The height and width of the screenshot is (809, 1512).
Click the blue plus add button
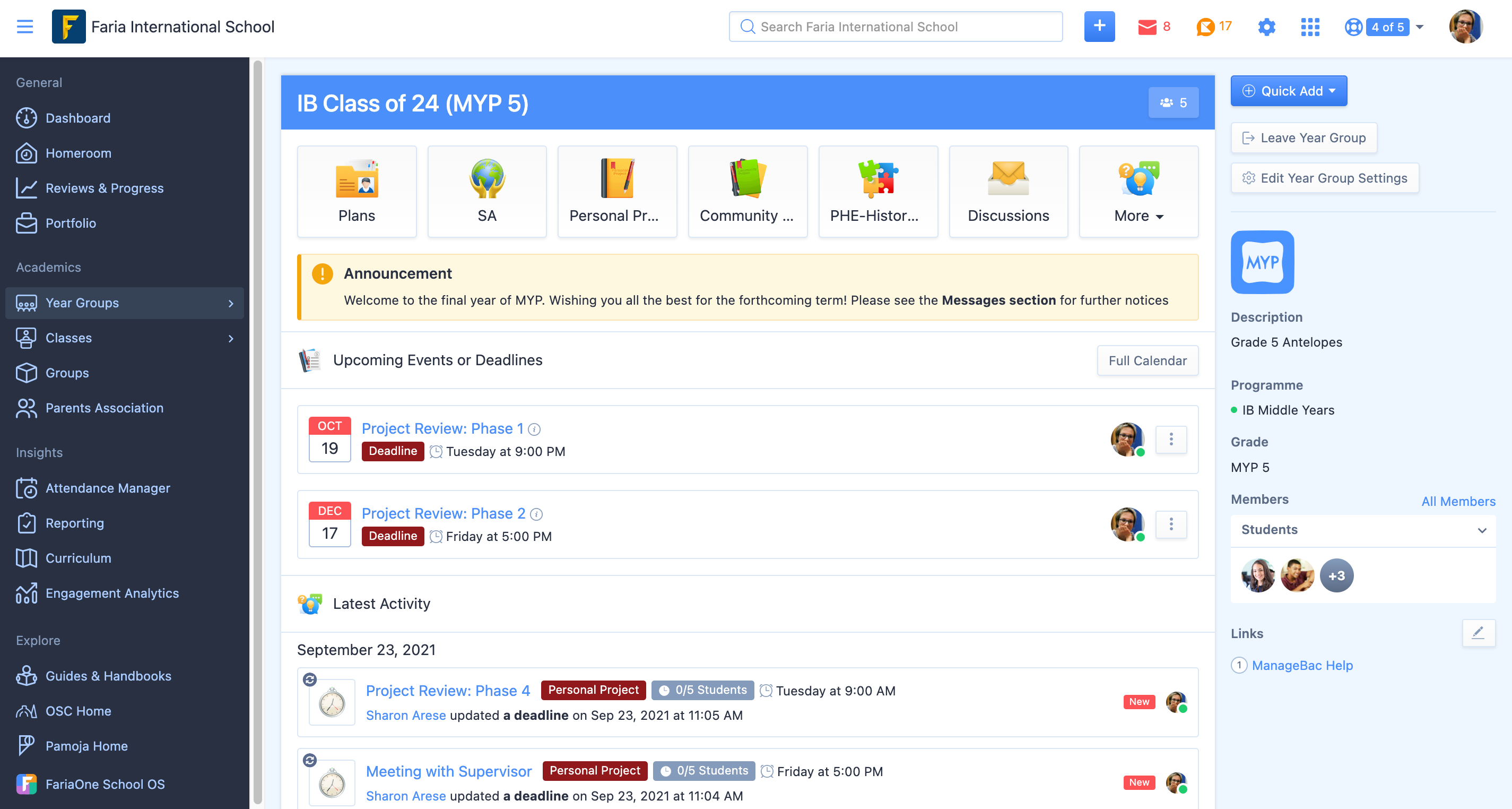1099,27
